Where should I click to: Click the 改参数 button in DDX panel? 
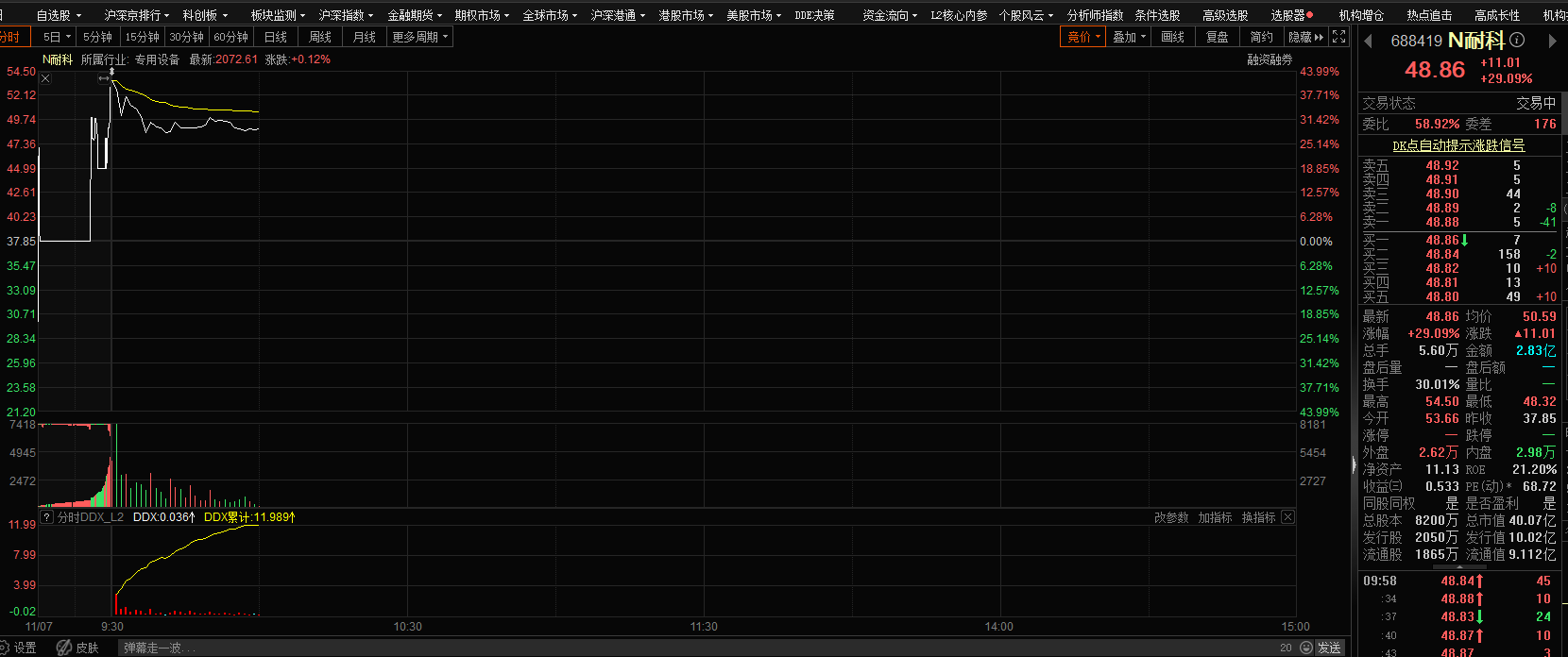pos(1171,517)
